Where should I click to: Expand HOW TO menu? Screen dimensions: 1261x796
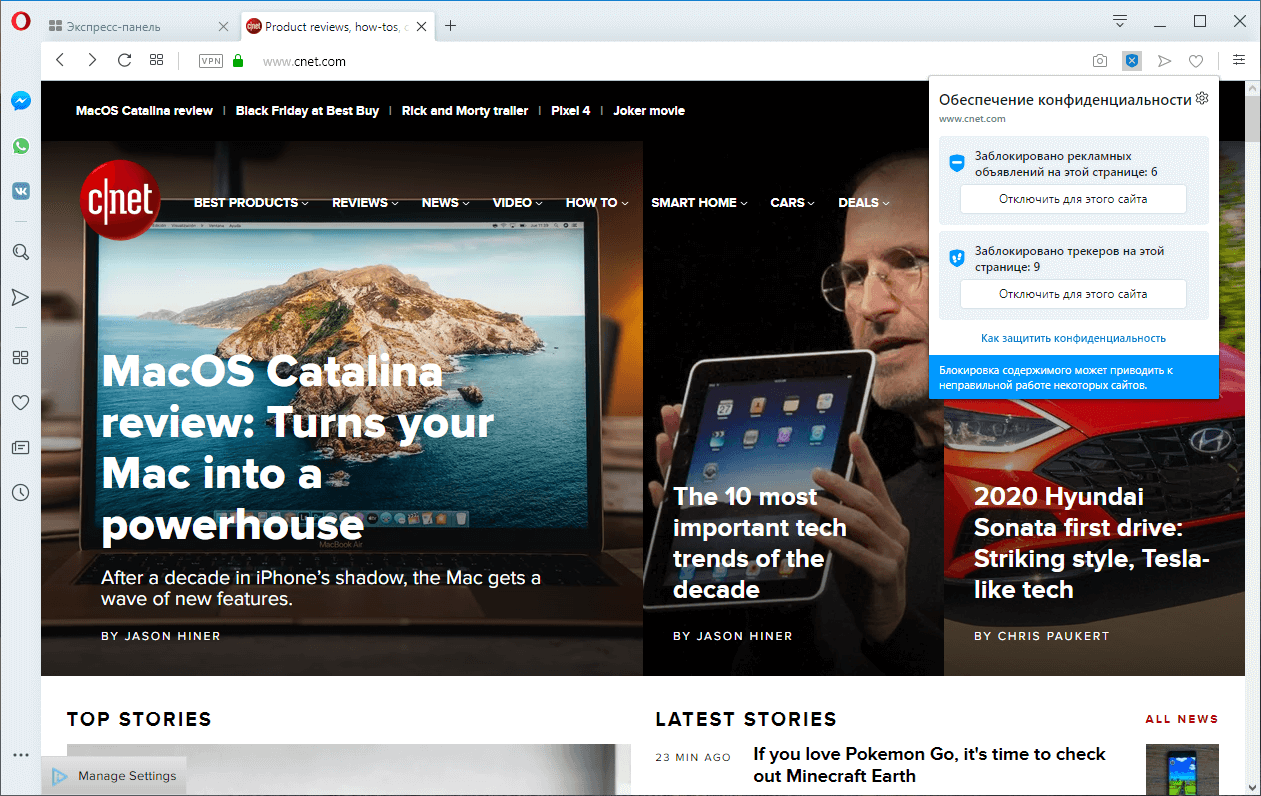[597, 202]
